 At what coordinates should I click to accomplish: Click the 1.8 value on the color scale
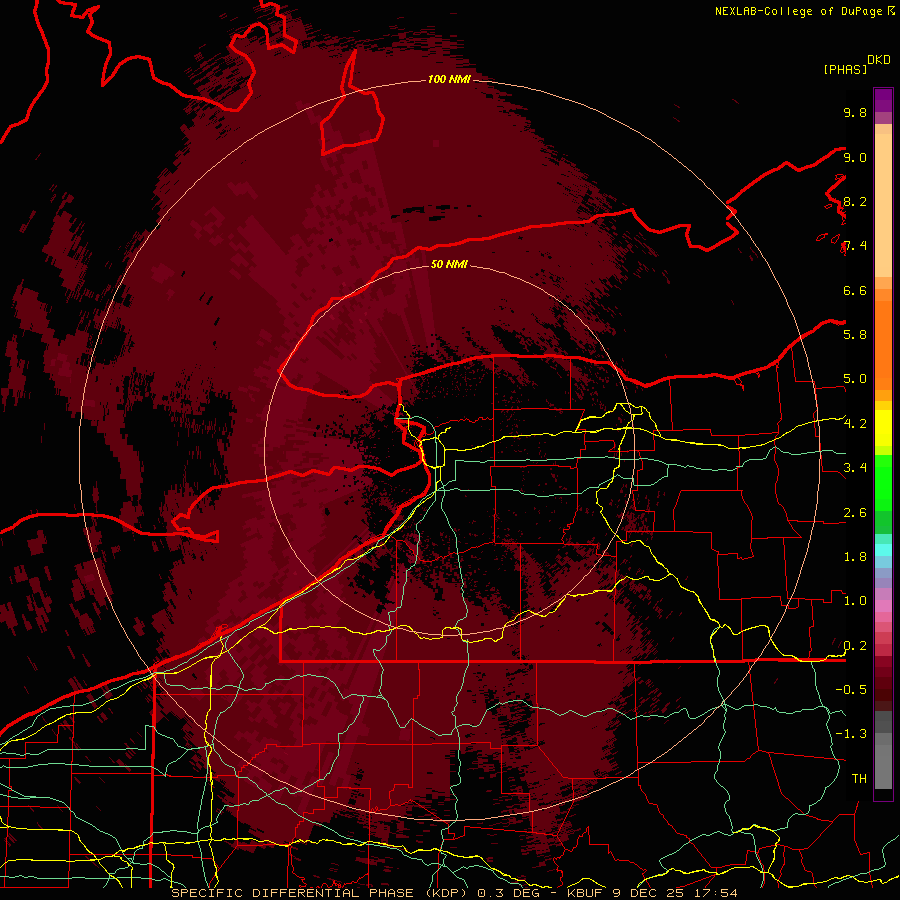pos(855,557)
